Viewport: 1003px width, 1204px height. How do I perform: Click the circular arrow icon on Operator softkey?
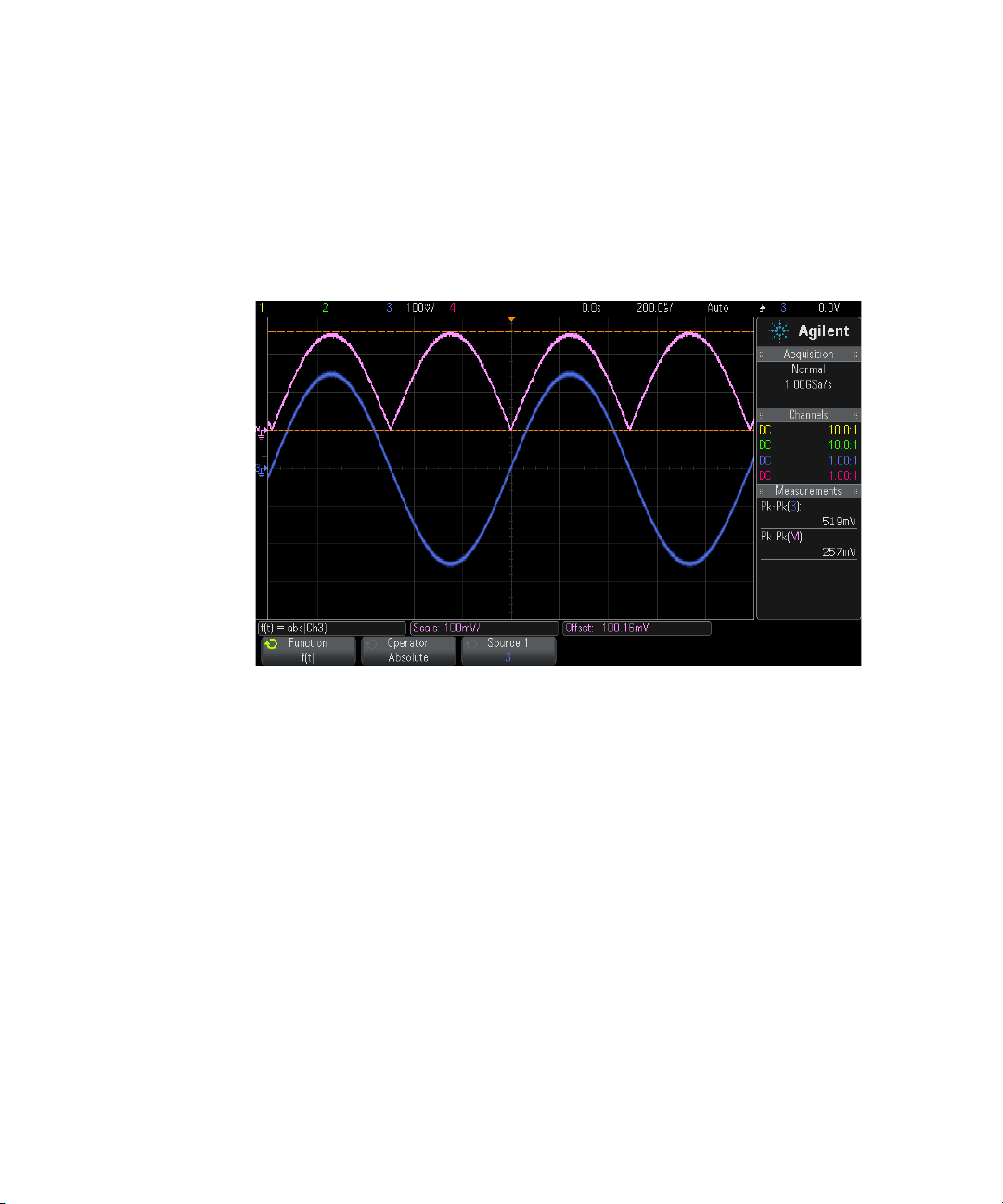pyautogui.click(x=371, y=643)
